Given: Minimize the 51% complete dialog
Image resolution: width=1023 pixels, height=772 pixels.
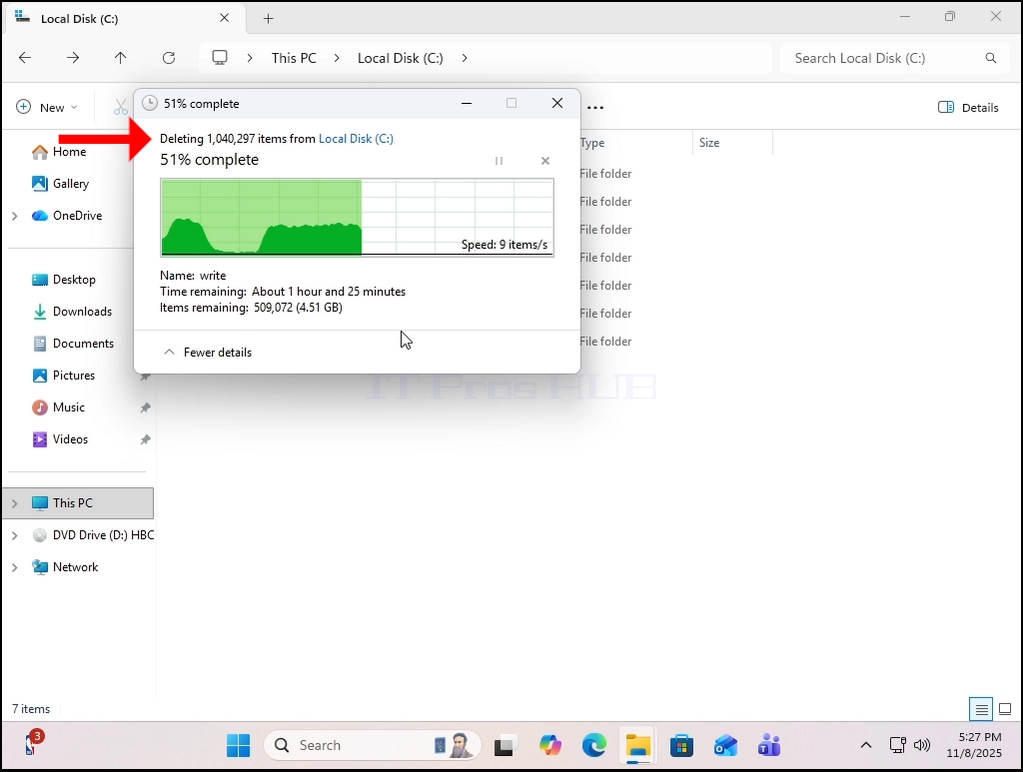Looking at the screenshot, I should point(466,103).
